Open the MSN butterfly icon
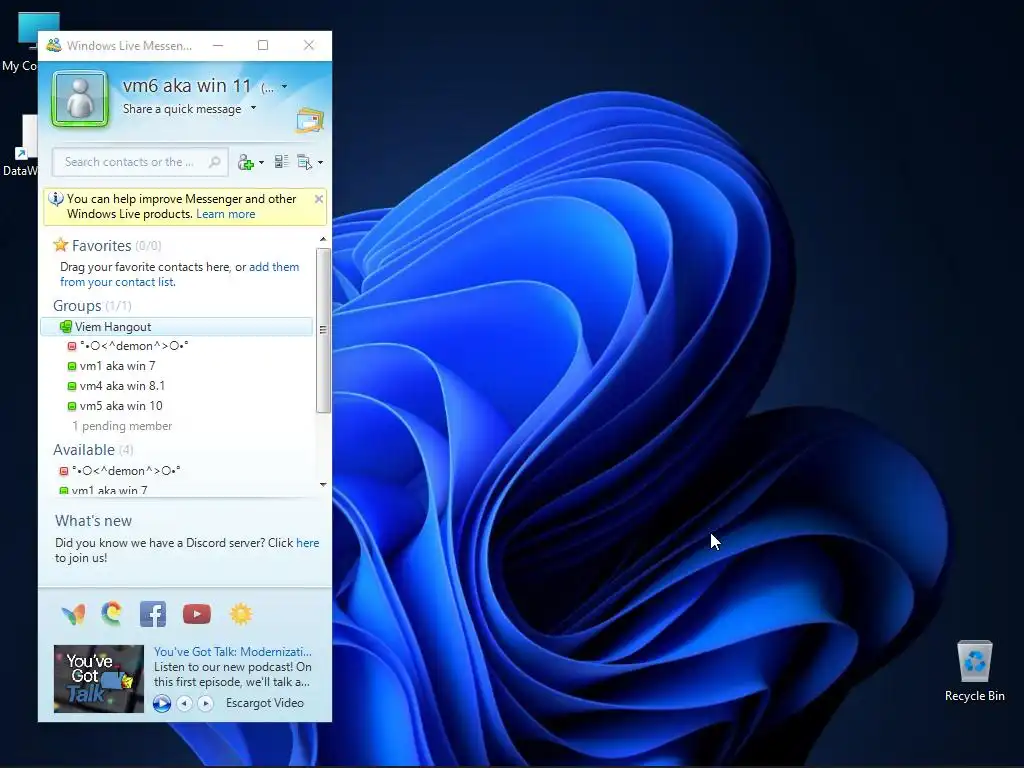This screenshot has width=1024, height=768. pos(73,614)
